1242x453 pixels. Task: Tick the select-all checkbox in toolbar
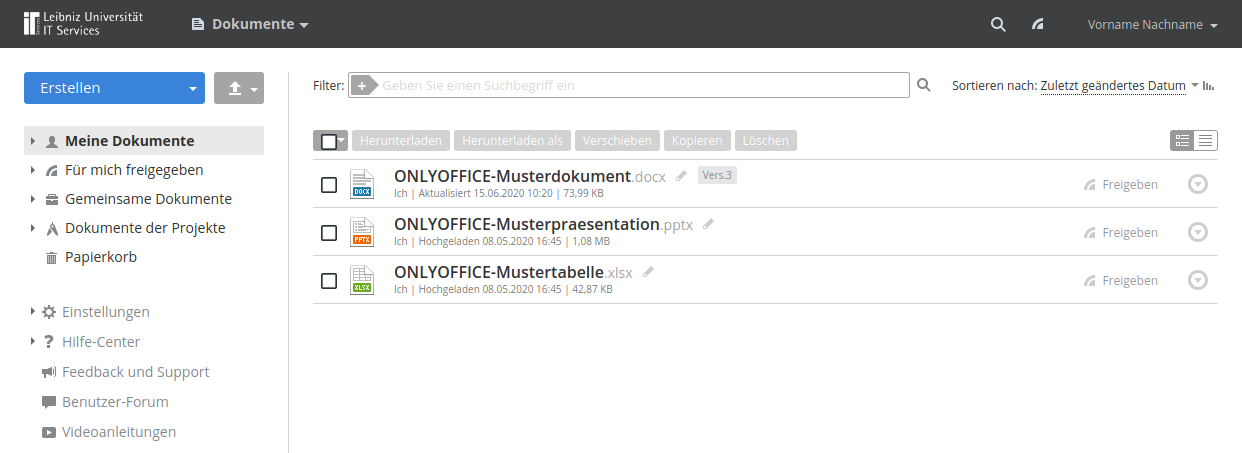328,141
